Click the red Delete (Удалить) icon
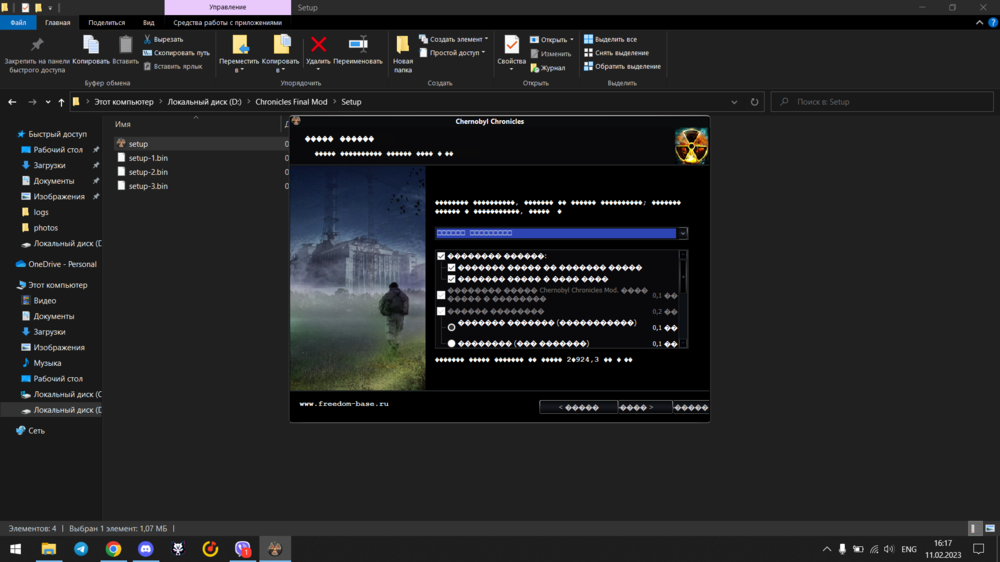The width and height of the screenshot is (1000, 562). (x=318, y=45)
